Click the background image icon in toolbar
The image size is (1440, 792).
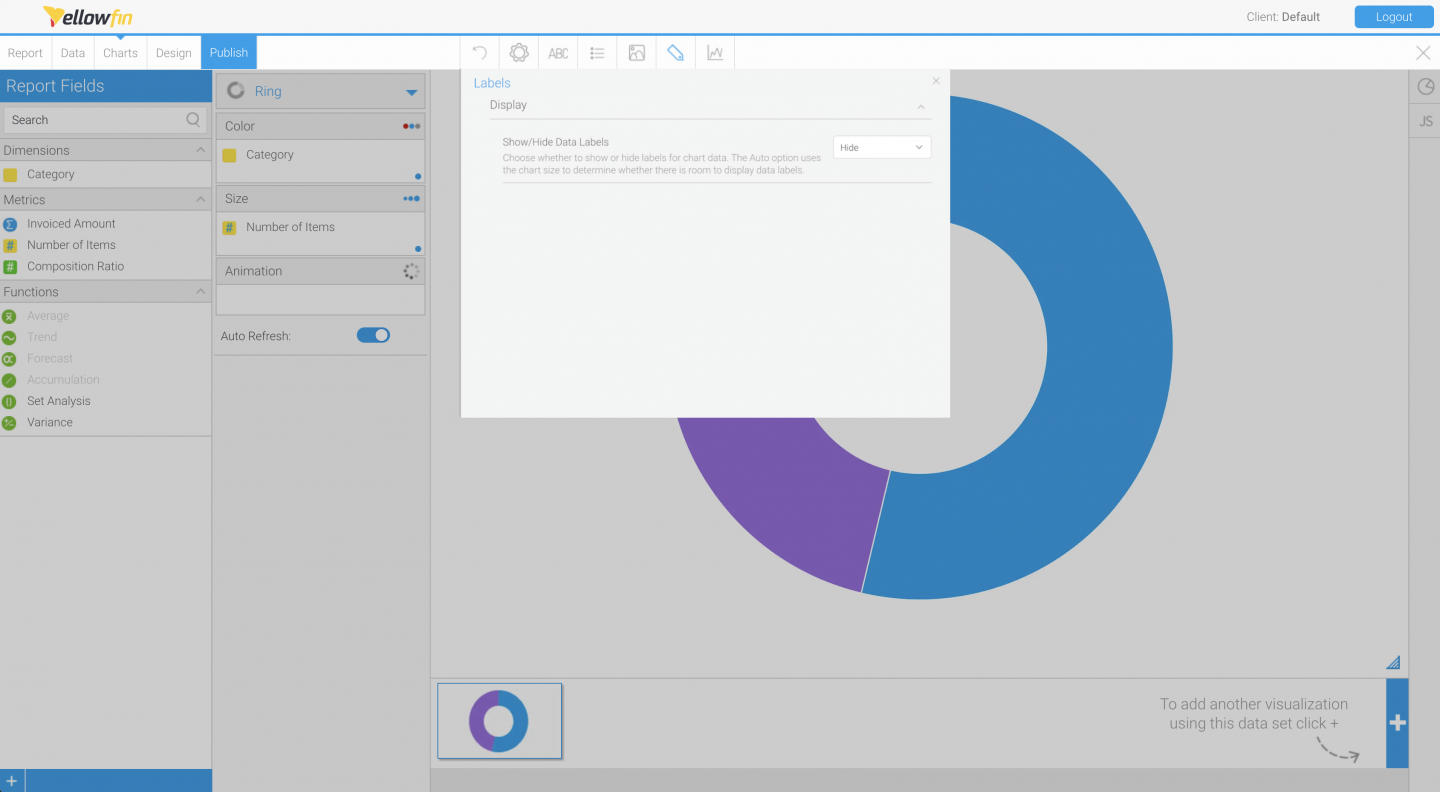636,52
